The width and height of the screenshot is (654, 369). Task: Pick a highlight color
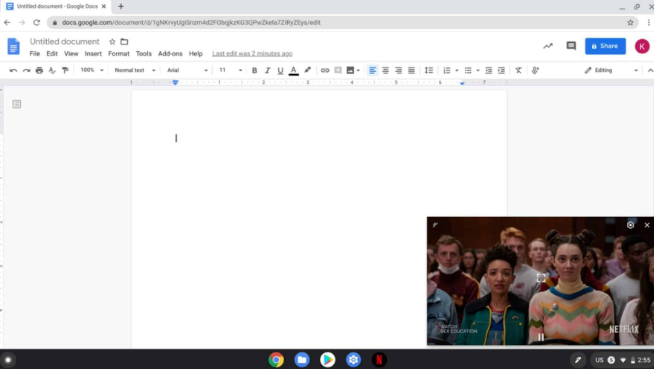point(307,70)
